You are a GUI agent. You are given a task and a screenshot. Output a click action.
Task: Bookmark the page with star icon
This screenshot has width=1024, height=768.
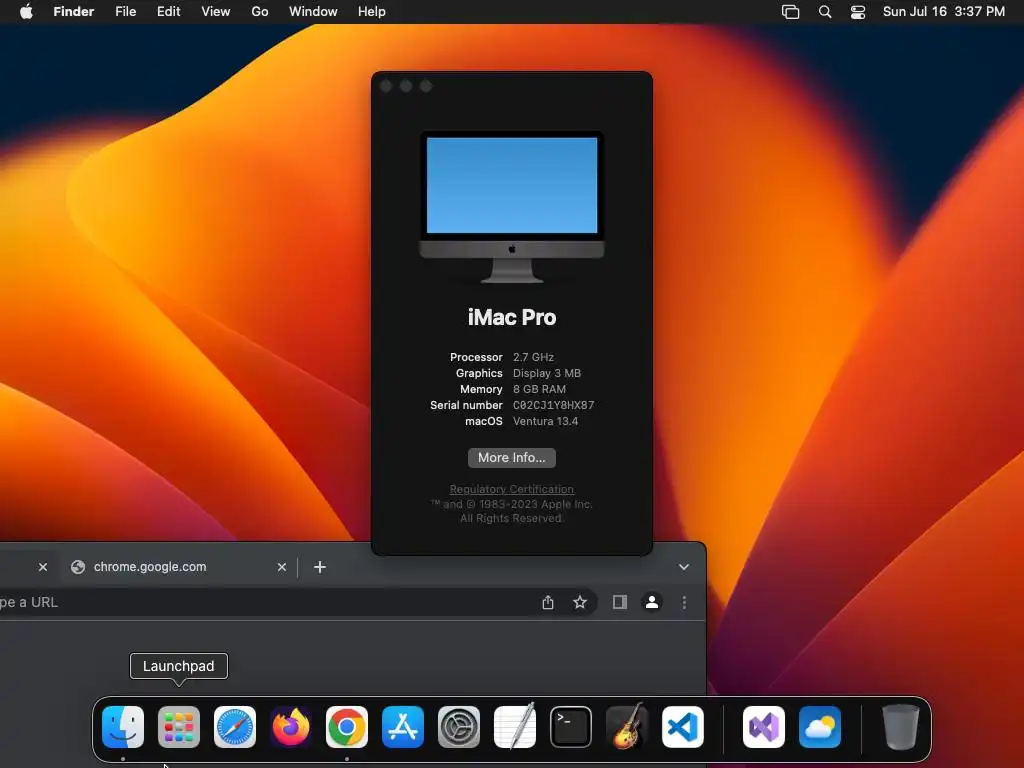(580, 602)
